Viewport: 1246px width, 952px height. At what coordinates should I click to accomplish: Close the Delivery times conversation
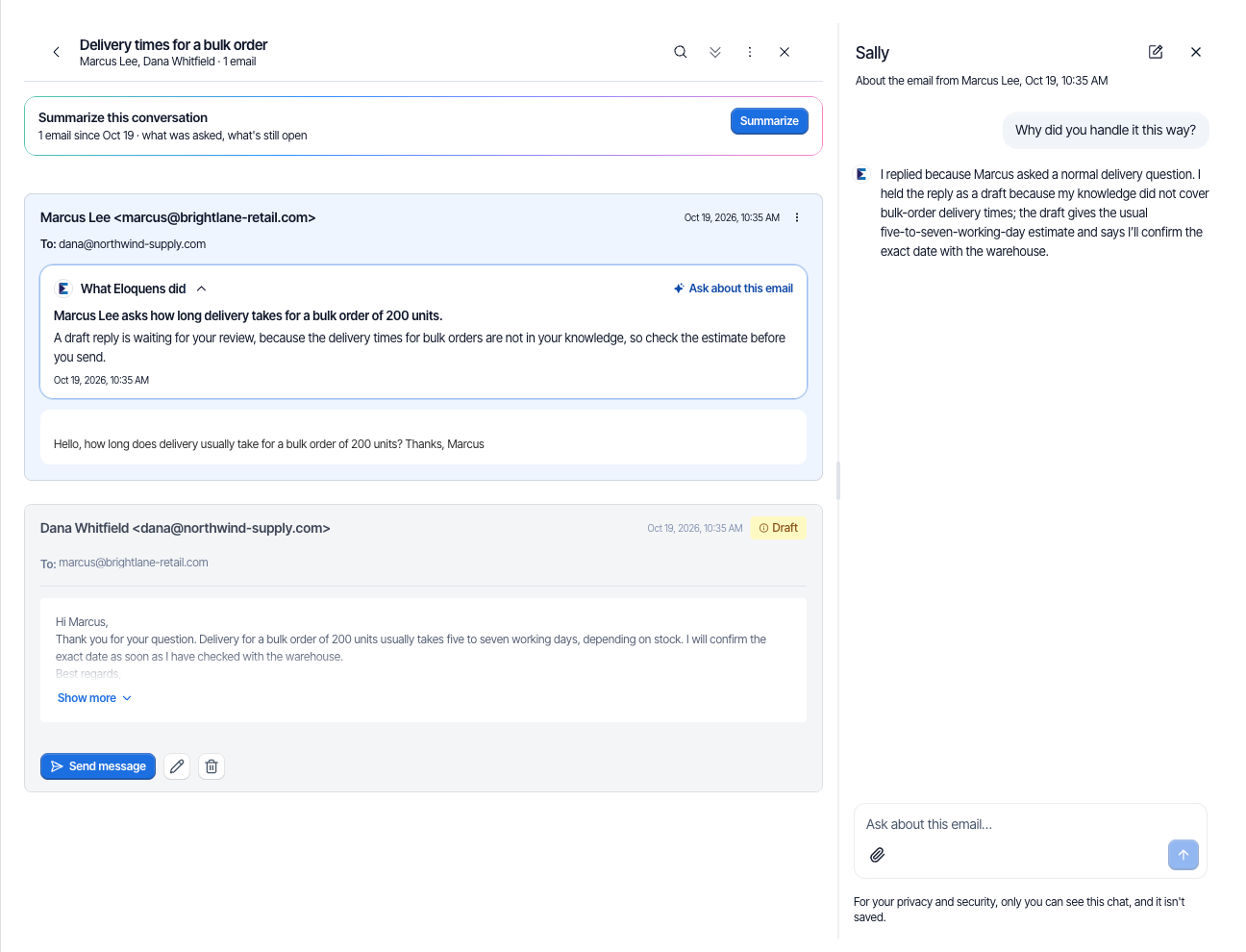785,52
